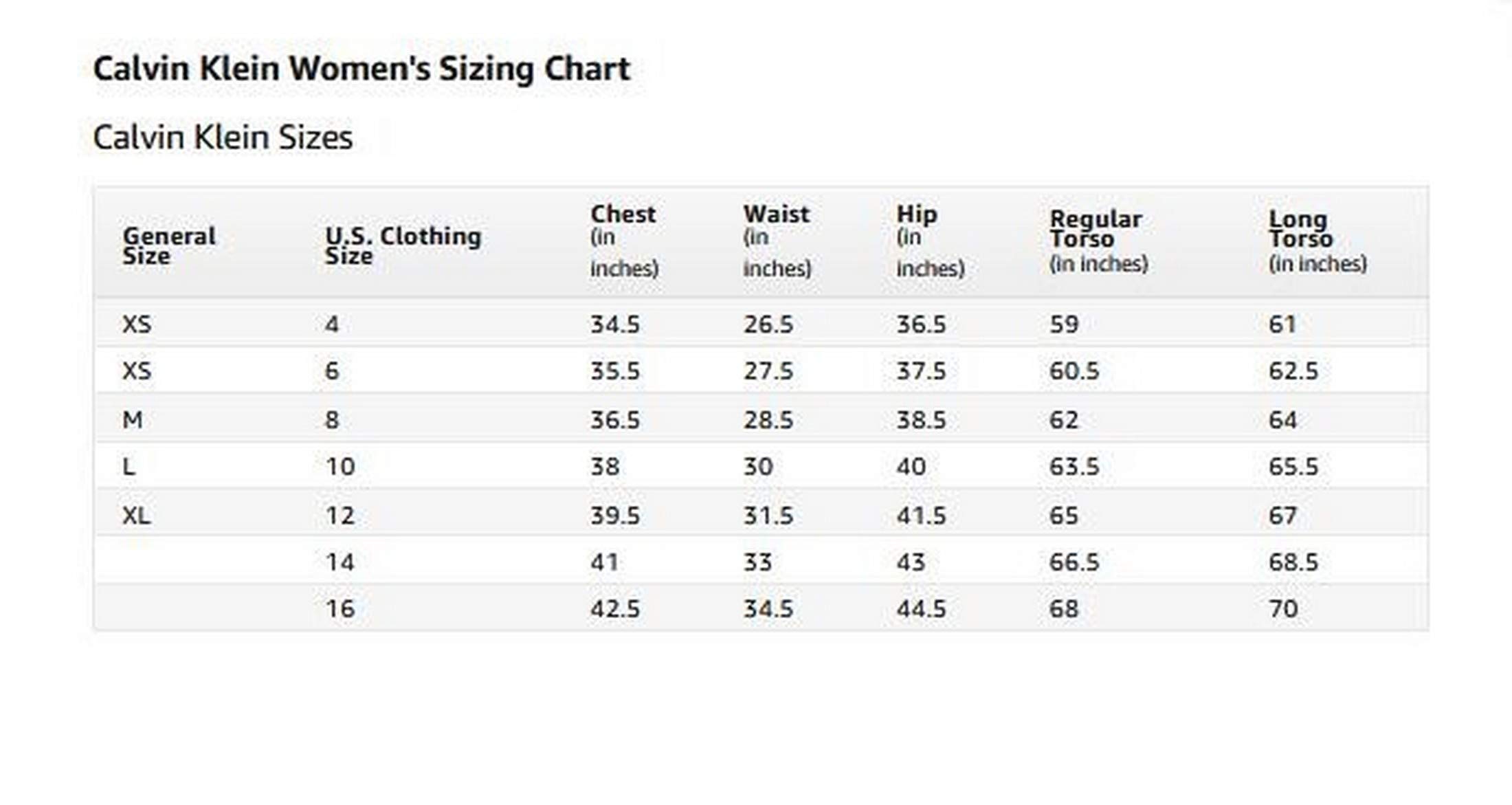The width and height of the screenshot is (1512, 805).
Task: Click the waist value 28.5
Action: click(768, 419)
